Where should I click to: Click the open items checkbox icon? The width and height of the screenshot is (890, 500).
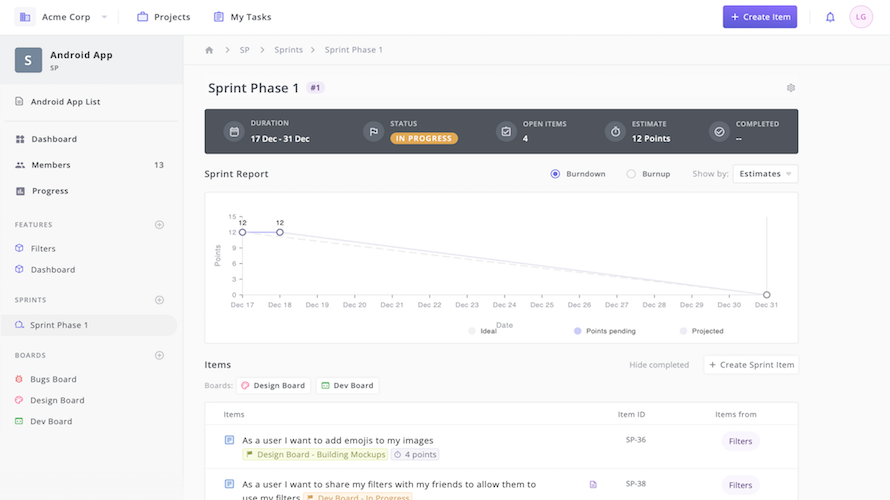point(506,132)
